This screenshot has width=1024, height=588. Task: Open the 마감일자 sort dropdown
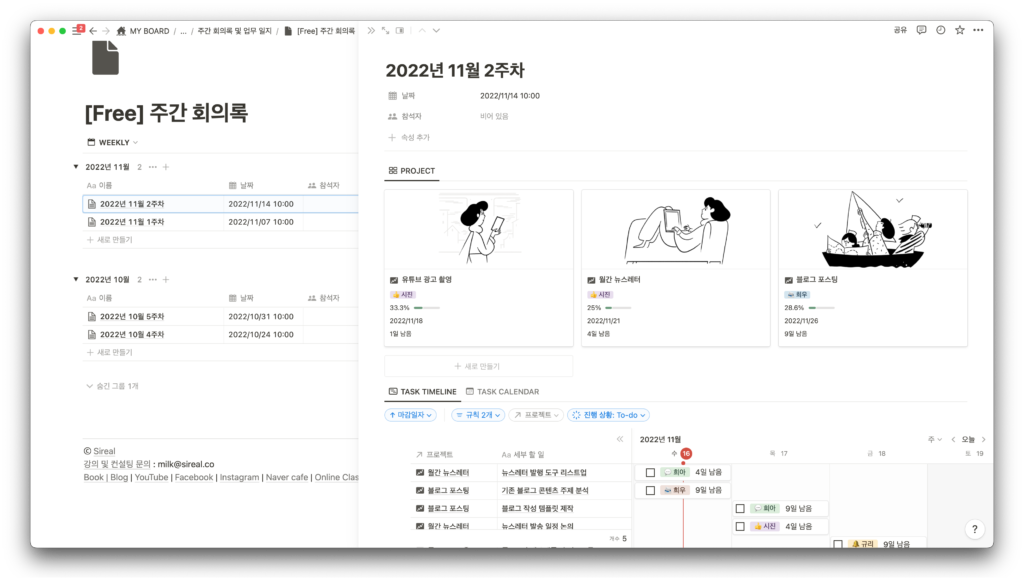tap(410, 414)
